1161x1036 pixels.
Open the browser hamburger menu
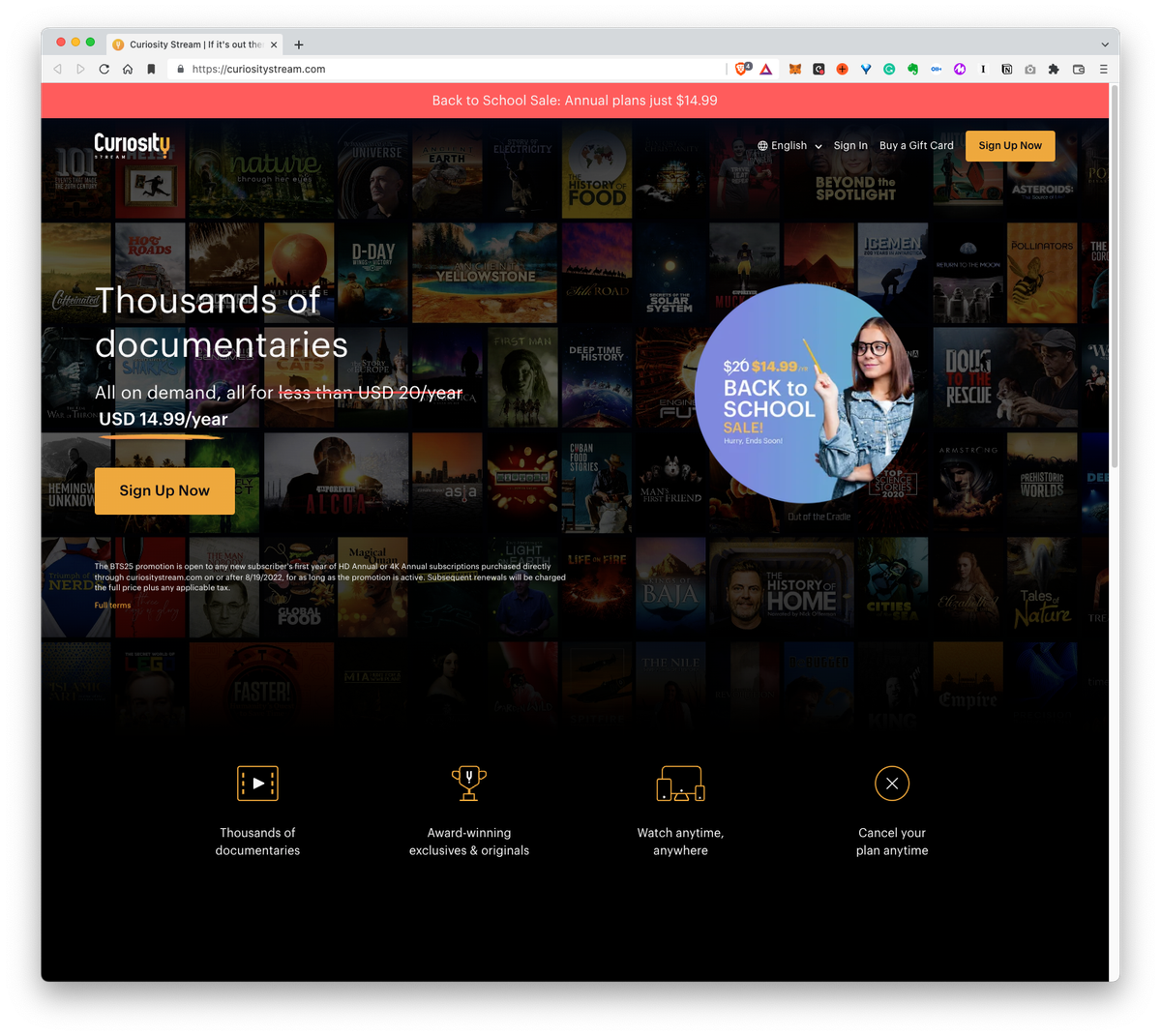[1102, 69]
